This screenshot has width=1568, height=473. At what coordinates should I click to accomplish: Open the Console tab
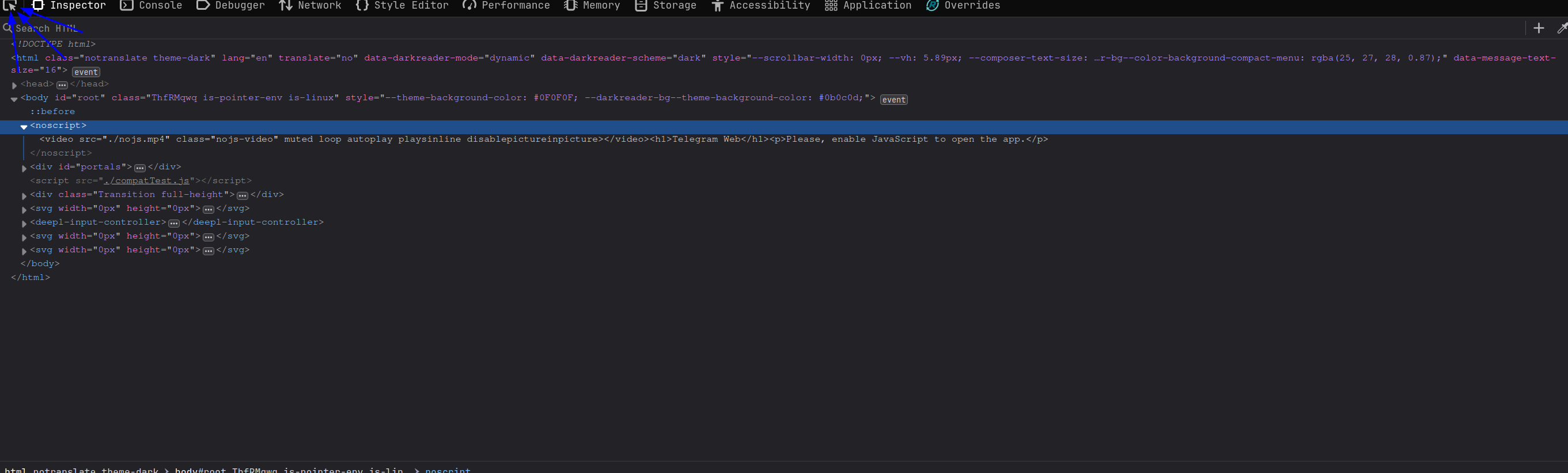(151, 6)
